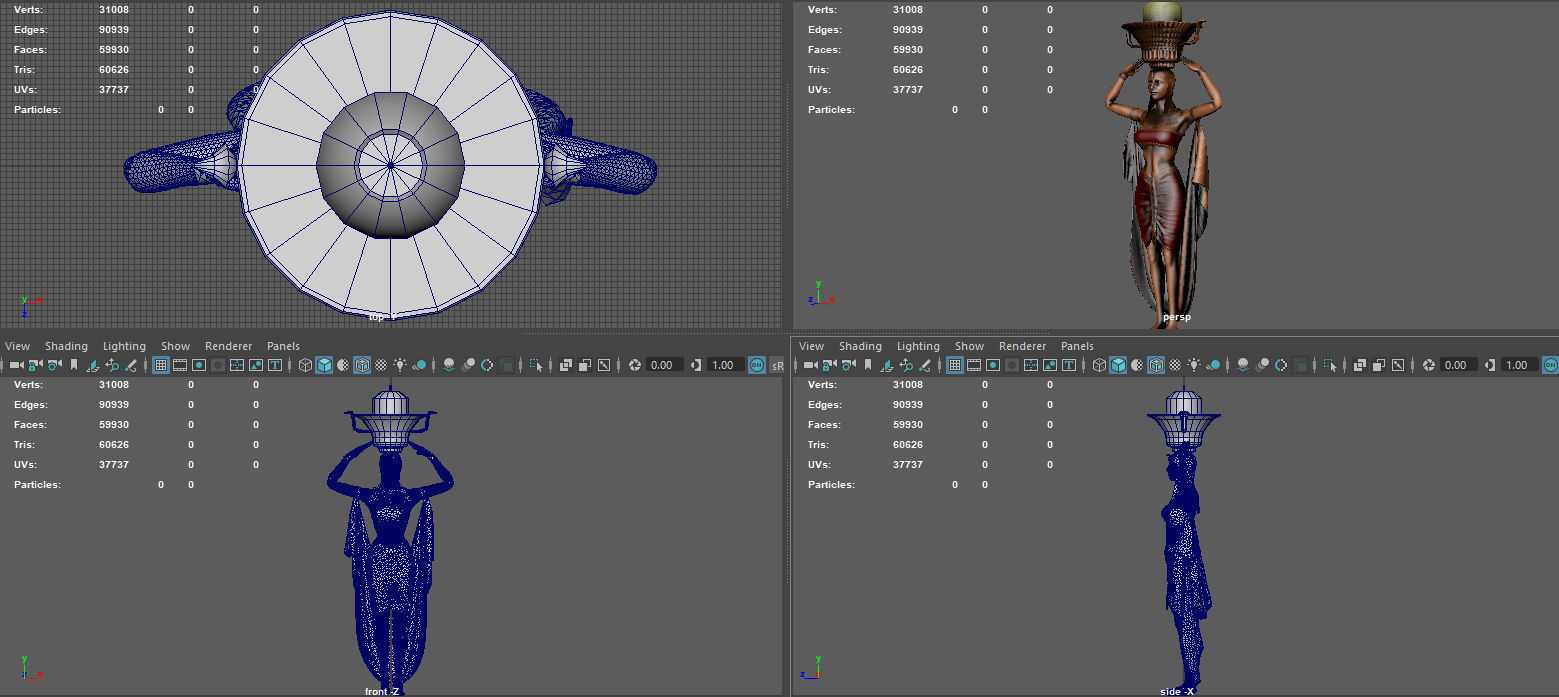Click Image Plane icon in front panel toolbar

pos(93,365)
